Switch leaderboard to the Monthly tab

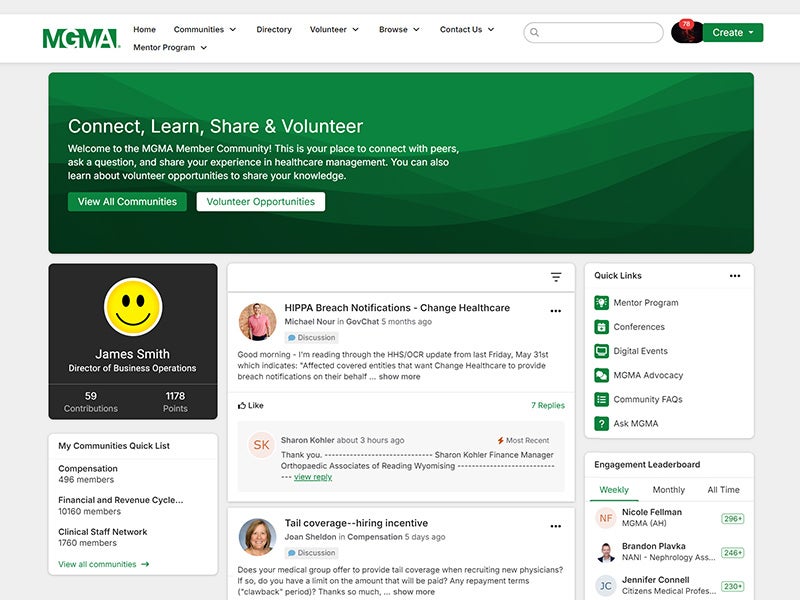669,490
